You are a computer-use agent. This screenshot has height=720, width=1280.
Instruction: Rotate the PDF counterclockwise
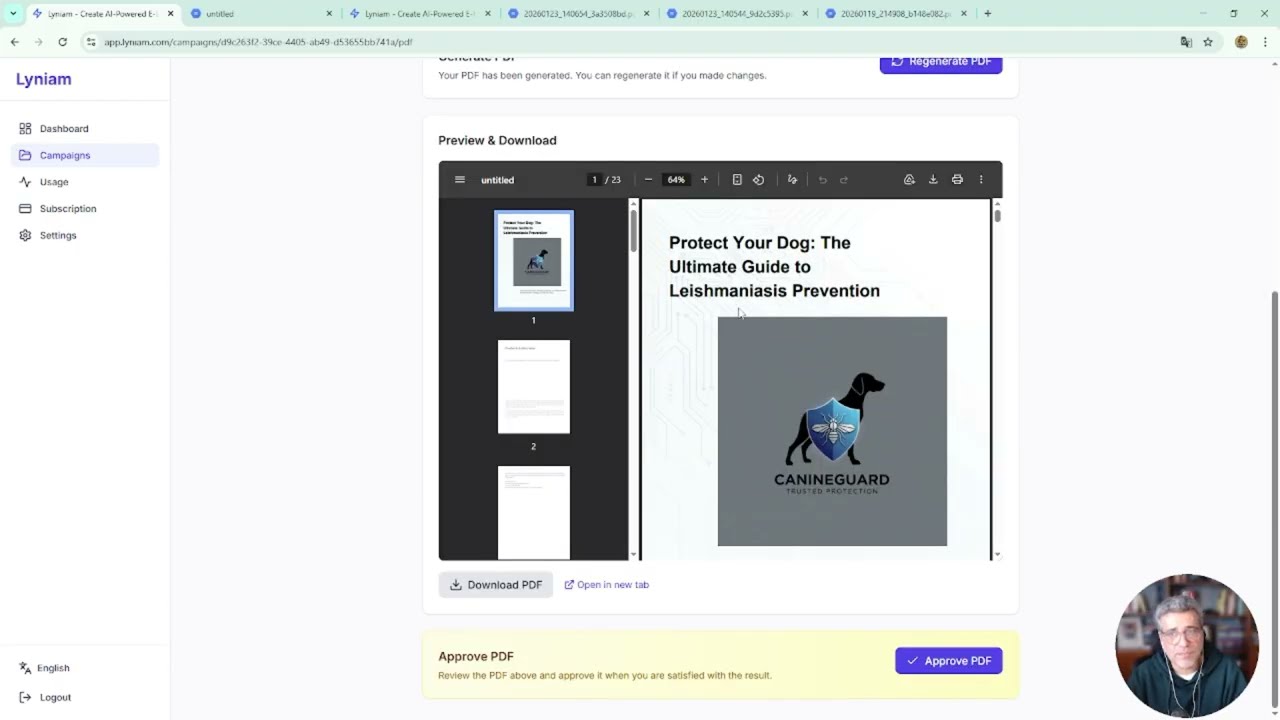pyautogui.click(x=758, y=180)
